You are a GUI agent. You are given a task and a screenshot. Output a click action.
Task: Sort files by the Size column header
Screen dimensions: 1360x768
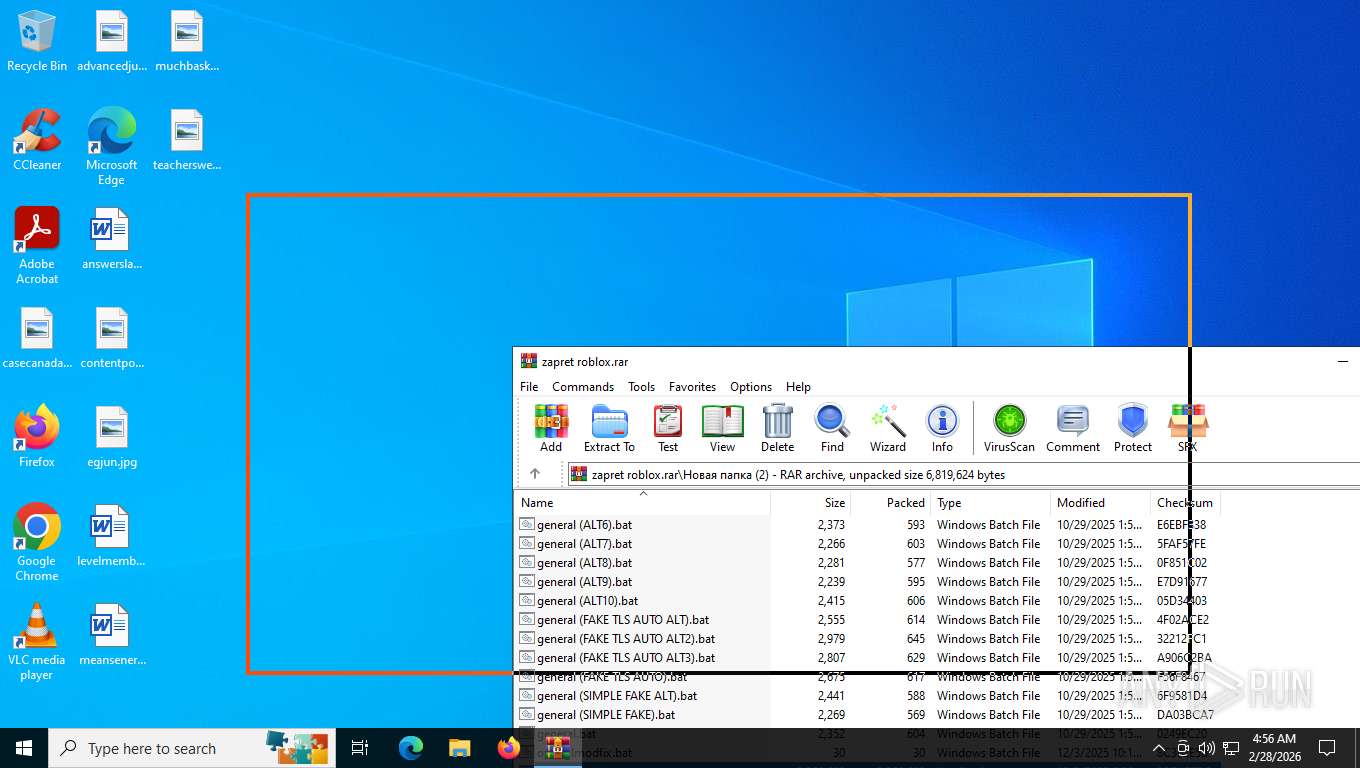click(810, 503)
